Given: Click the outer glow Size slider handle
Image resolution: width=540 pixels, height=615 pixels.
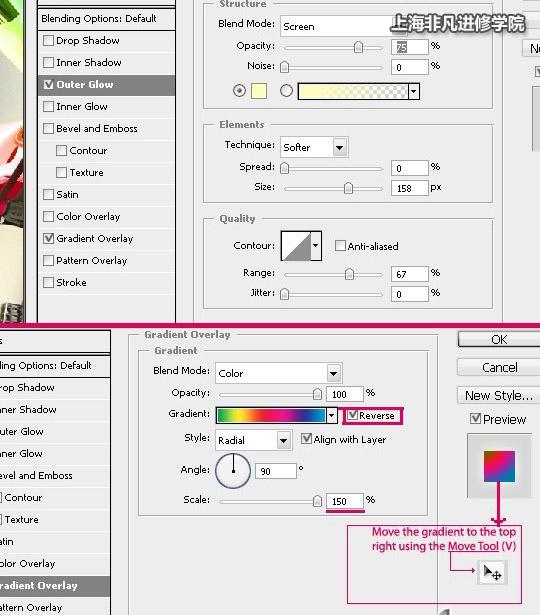Looking at the screenshot, I should (348, 188).
